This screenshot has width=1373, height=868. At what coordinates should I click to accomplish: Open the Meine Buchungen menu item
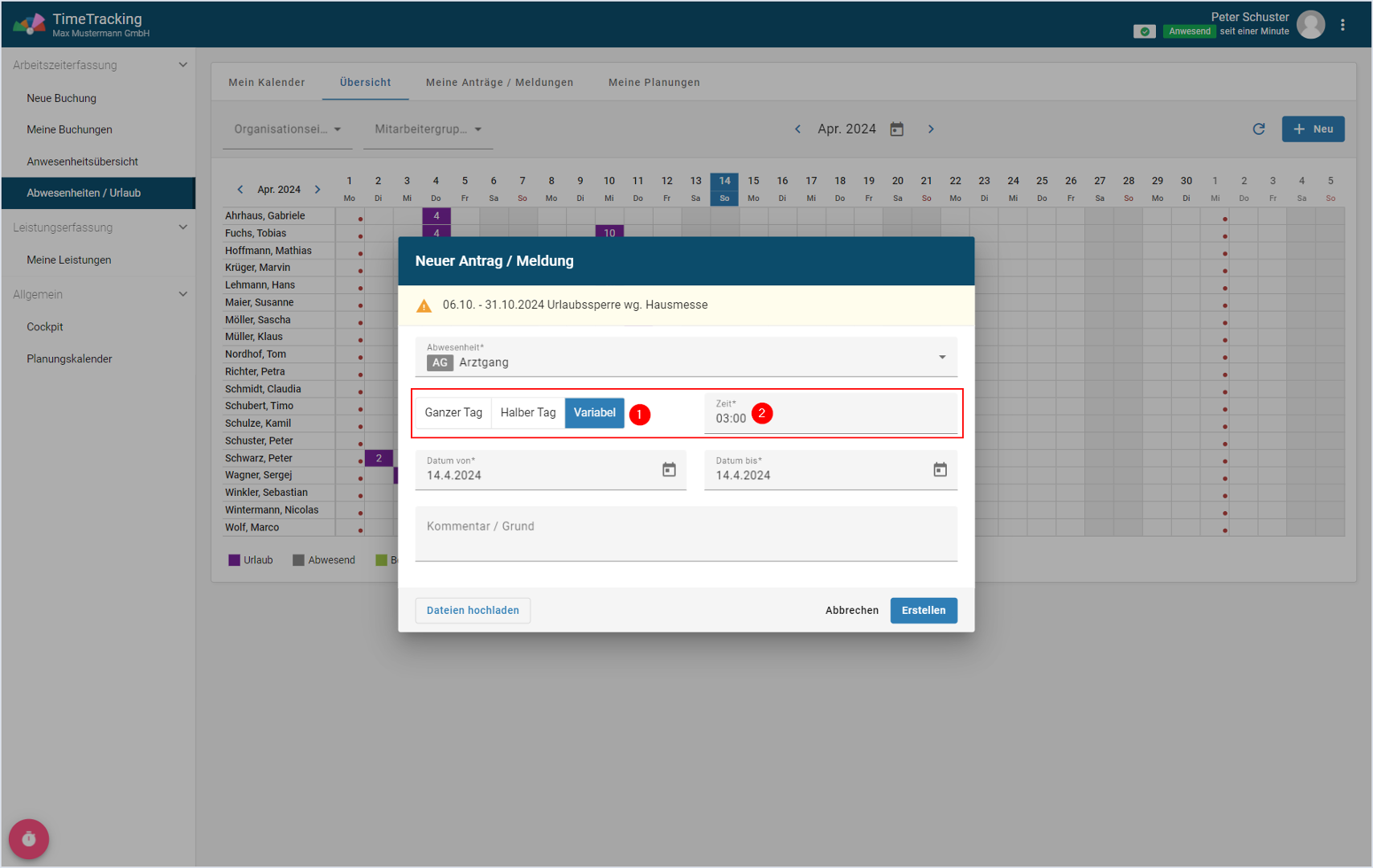(69, 129)
